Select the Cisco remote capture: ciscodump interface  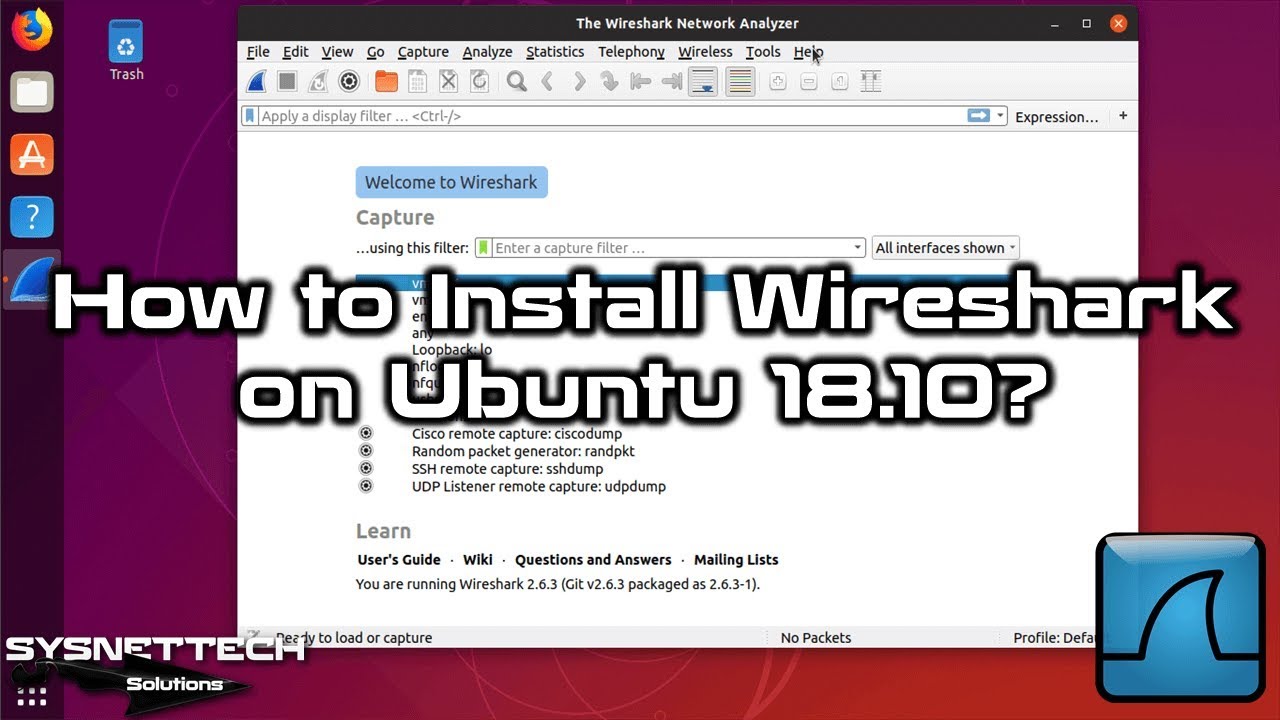517,433
